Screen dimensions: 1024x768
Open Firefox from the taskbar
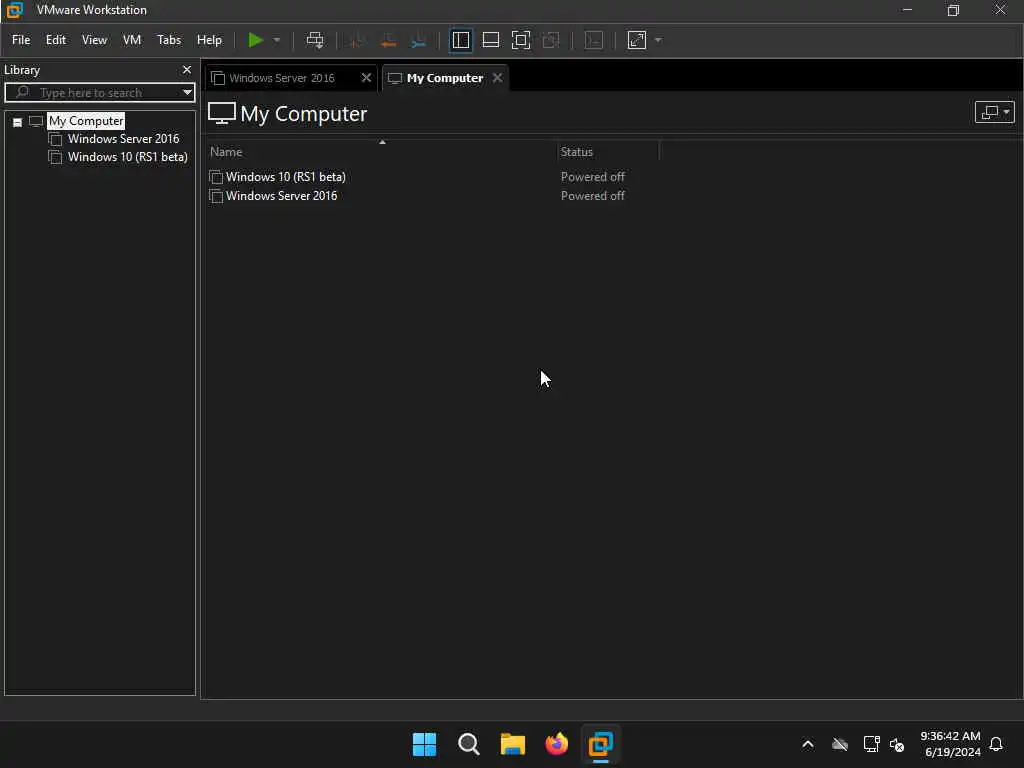point(556,744)
